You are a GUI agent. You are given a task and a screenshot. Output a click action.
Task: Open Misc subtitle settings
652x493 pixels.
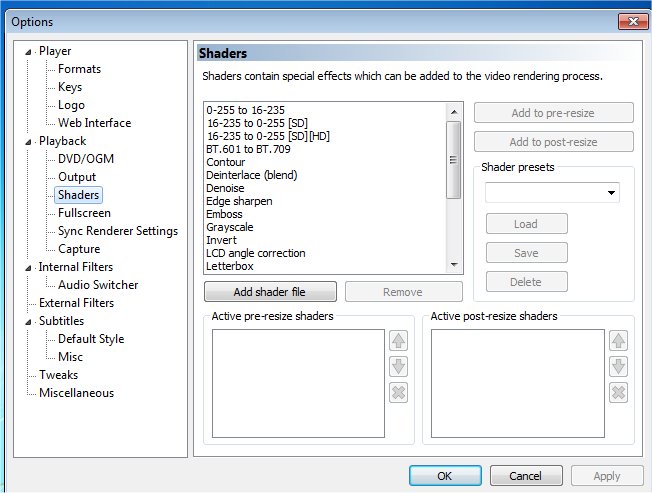click(70, 357)
